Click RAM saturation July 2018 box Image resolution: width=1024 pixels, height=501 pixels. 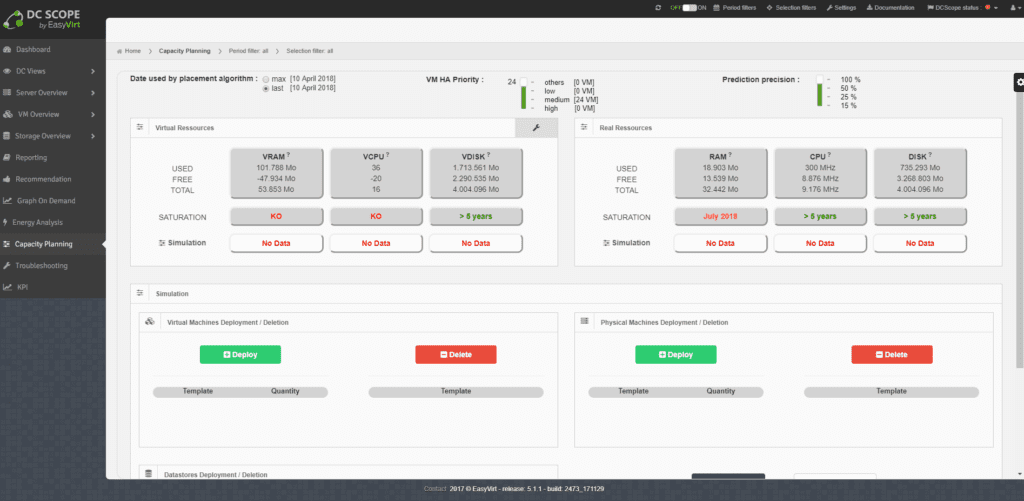point(720,216)
